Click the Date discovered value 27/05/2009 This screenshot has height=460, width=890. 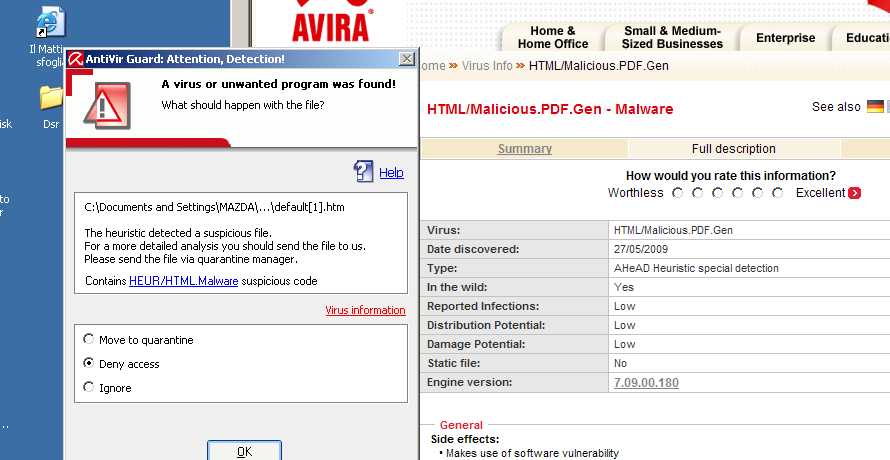[x=641, y=249]
